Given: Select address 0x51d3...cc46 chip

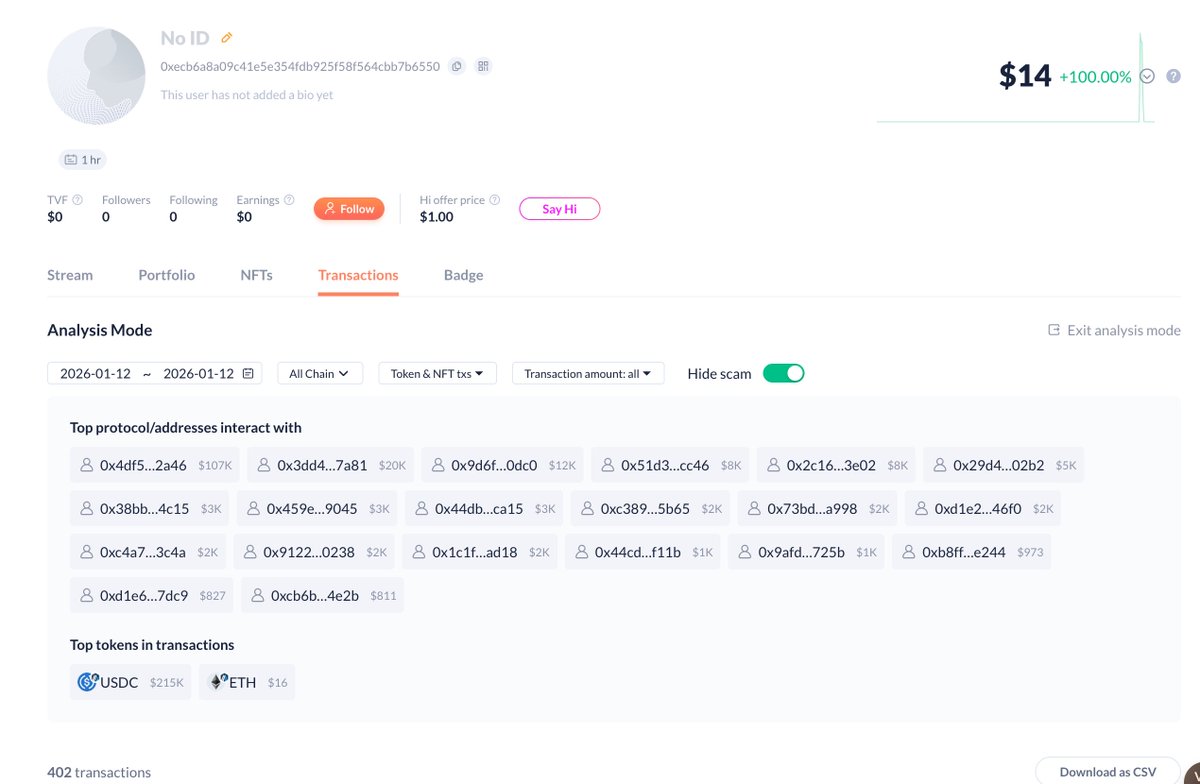Looking at the screenshot, I should tap(671, 465).
